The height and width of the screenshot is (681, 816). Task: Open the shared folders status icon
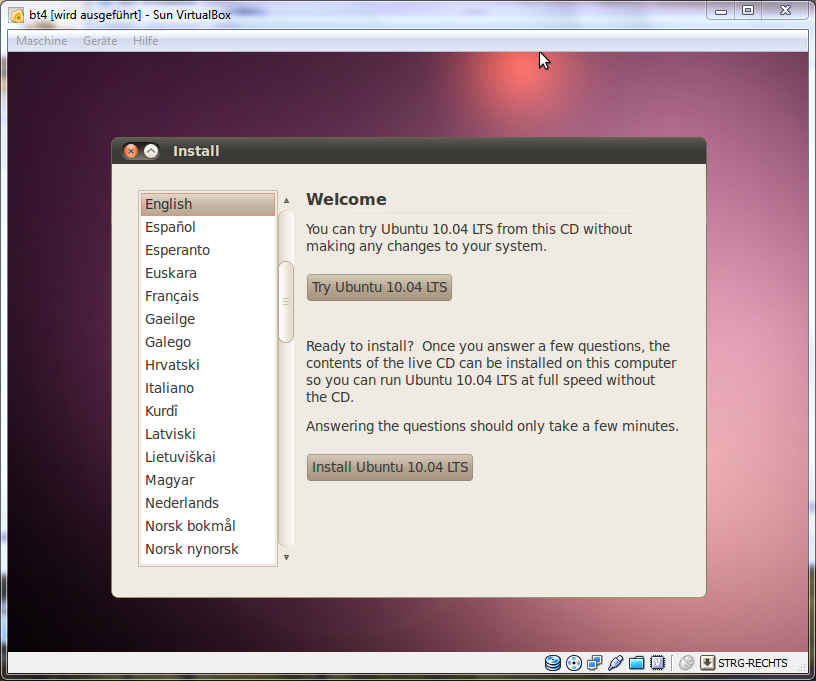[637, 663]
